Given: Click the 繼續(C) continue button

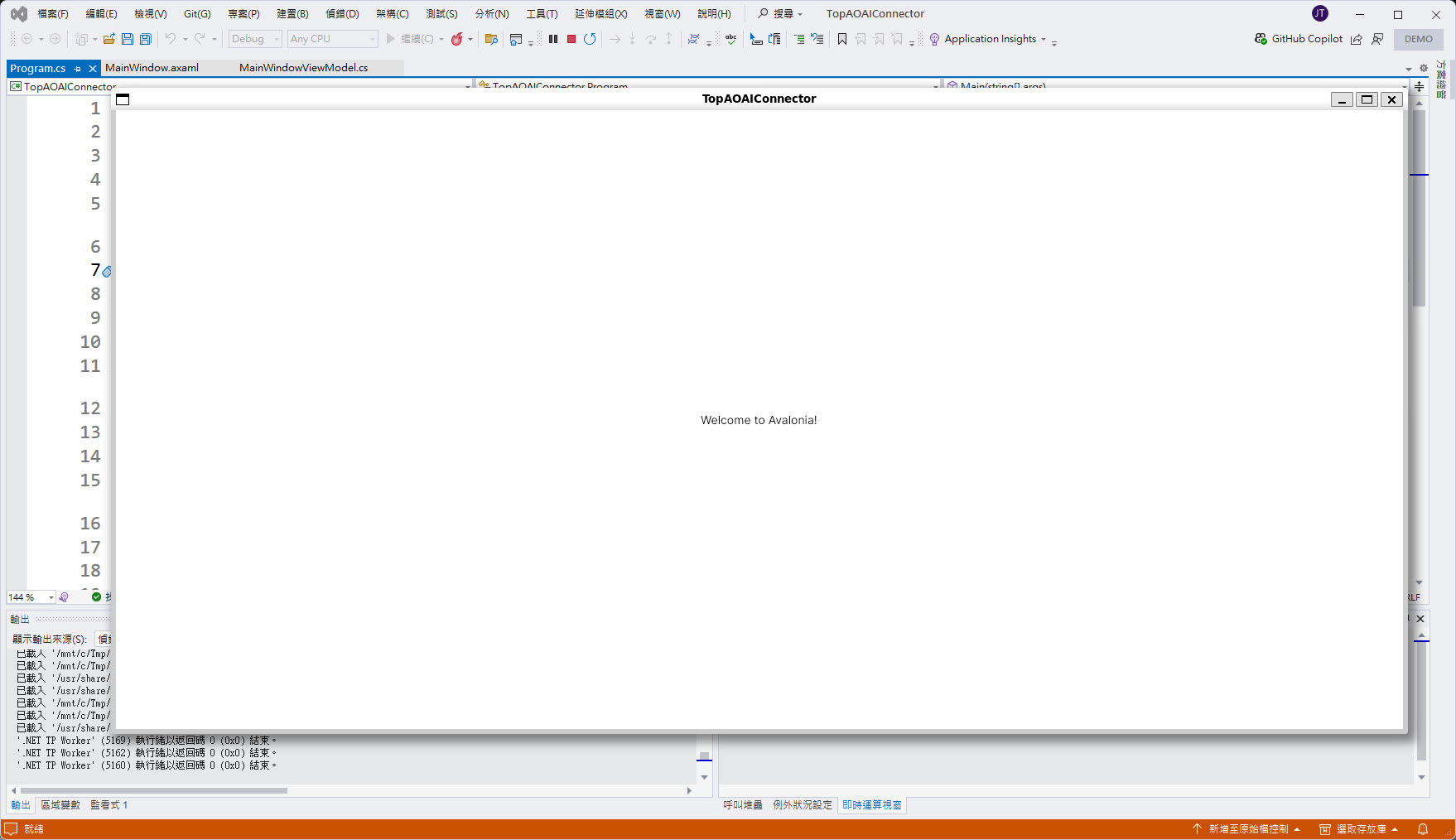Looking at the screenshot, I should [414, 39].
